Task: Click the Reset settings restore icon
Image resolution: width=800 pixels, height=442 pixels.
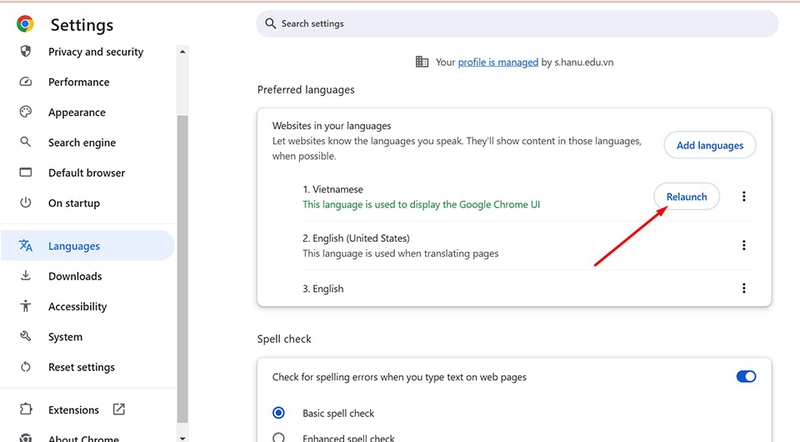Action: (x=26, y=366)
